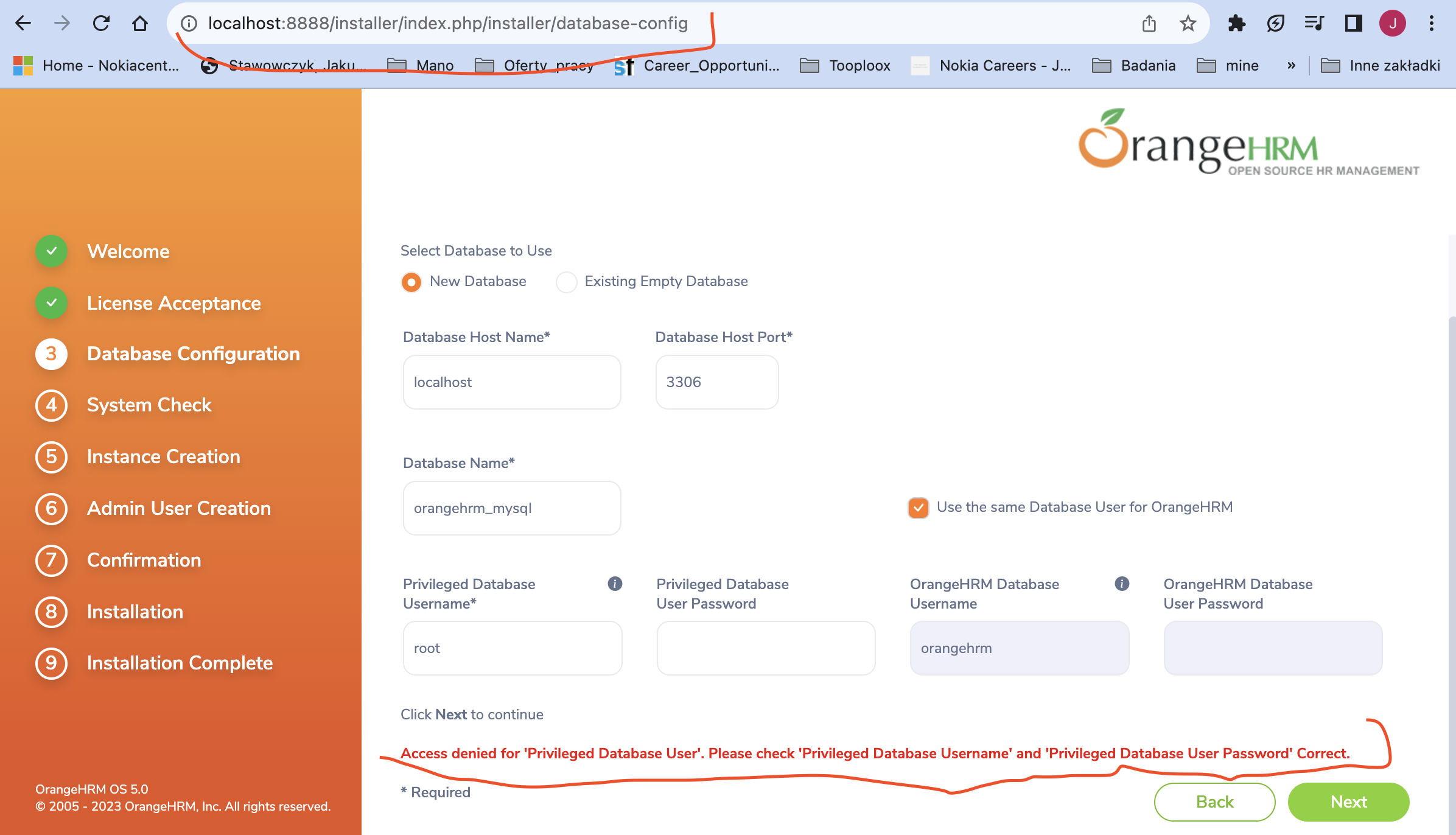Click inside the Database Host Name field
Image resolution: width=1456 pixels, height=835 pixels.
click(511, 382)
